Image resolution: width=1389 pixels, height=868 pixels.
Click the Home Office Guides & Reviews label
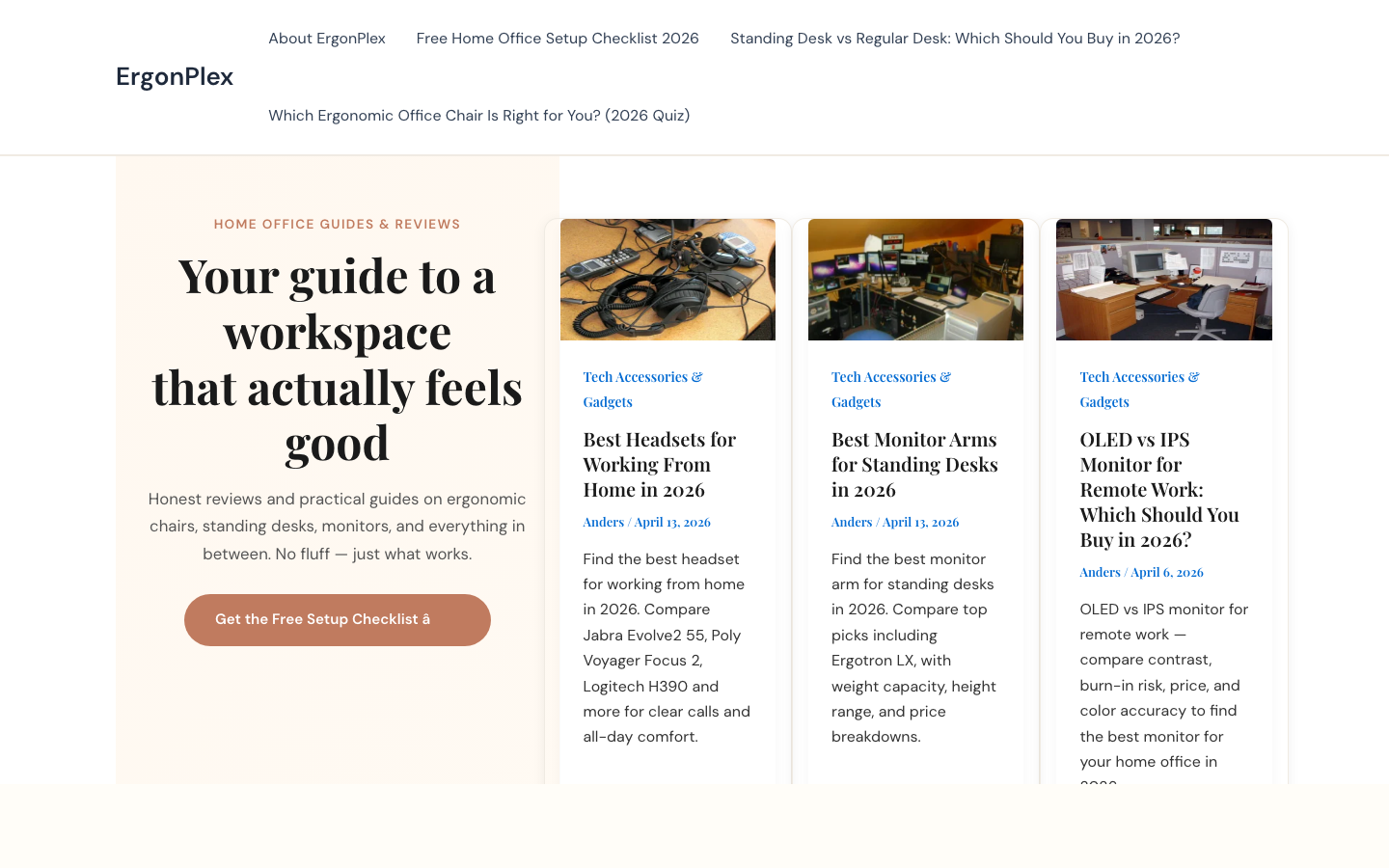337,225
